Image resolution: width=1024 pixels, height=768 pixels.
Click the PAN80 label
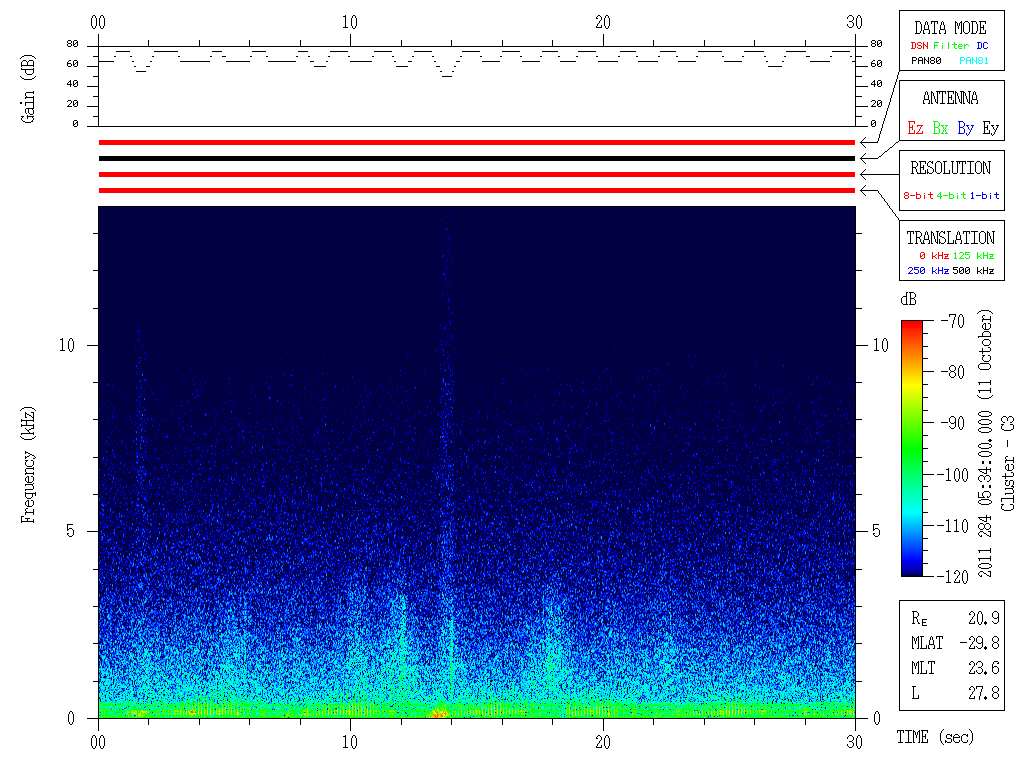coord(926,61)
